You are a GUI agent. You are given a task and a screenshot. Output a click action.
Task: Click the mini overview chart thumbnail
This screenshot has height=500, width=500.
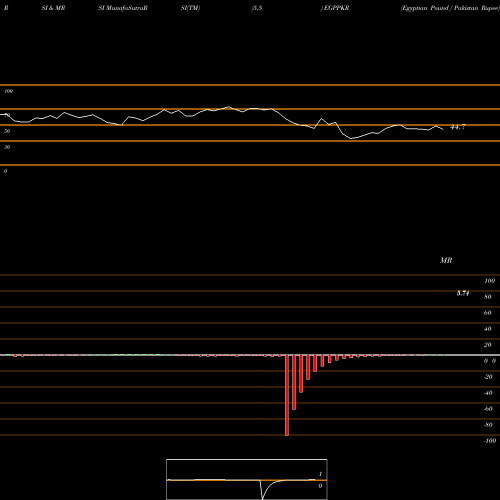247,479
